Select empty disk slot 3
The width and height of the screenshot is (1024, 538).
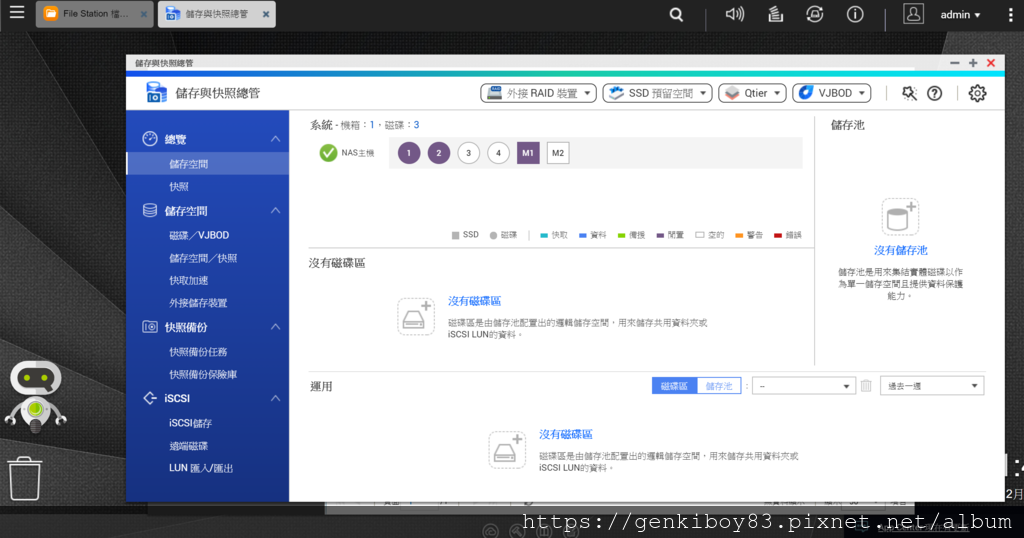[x=468, y=153]
